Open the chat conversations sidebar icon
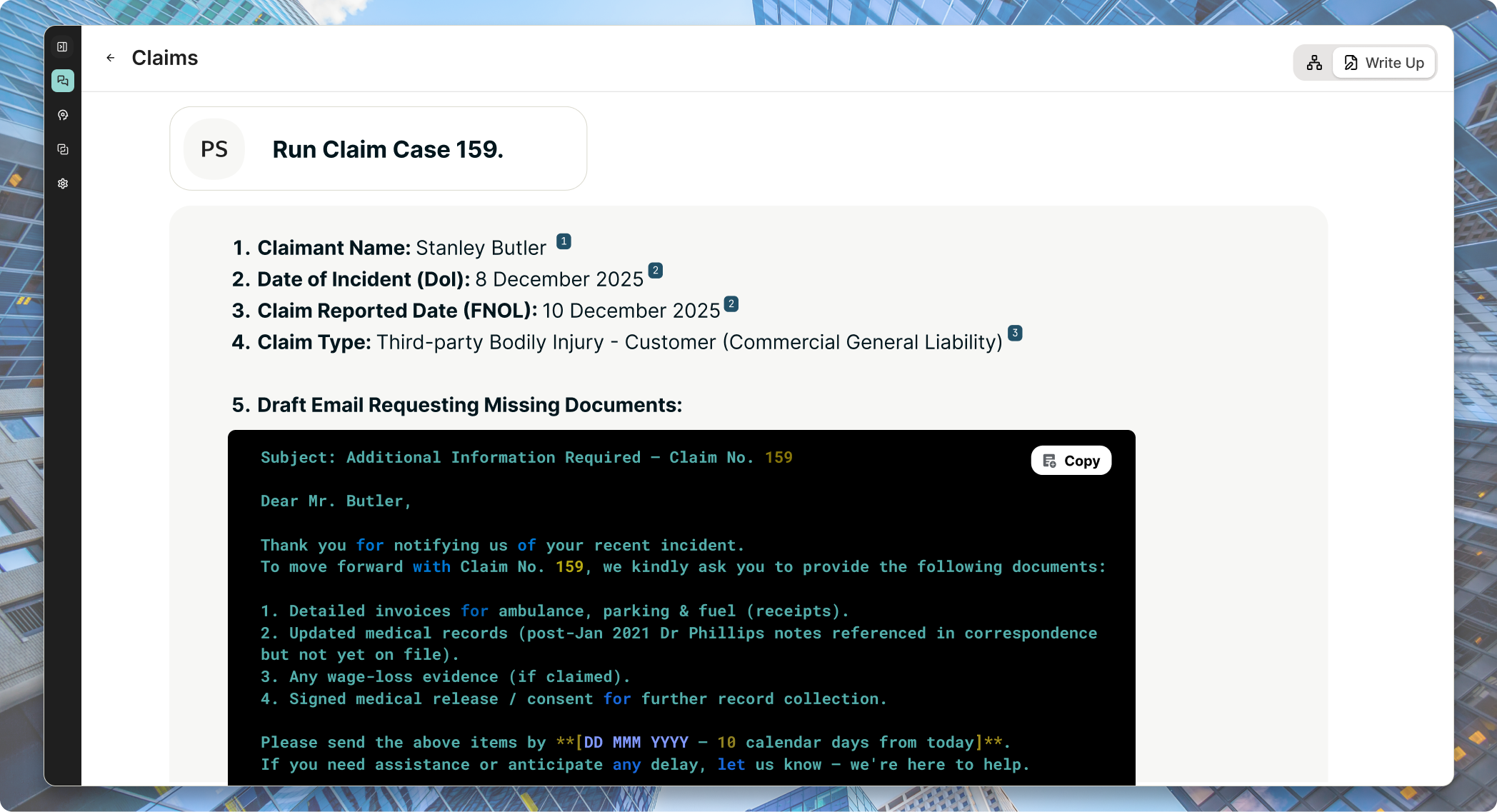The width and height of the screenshot is (1497, 812). [x=63, y=81]
